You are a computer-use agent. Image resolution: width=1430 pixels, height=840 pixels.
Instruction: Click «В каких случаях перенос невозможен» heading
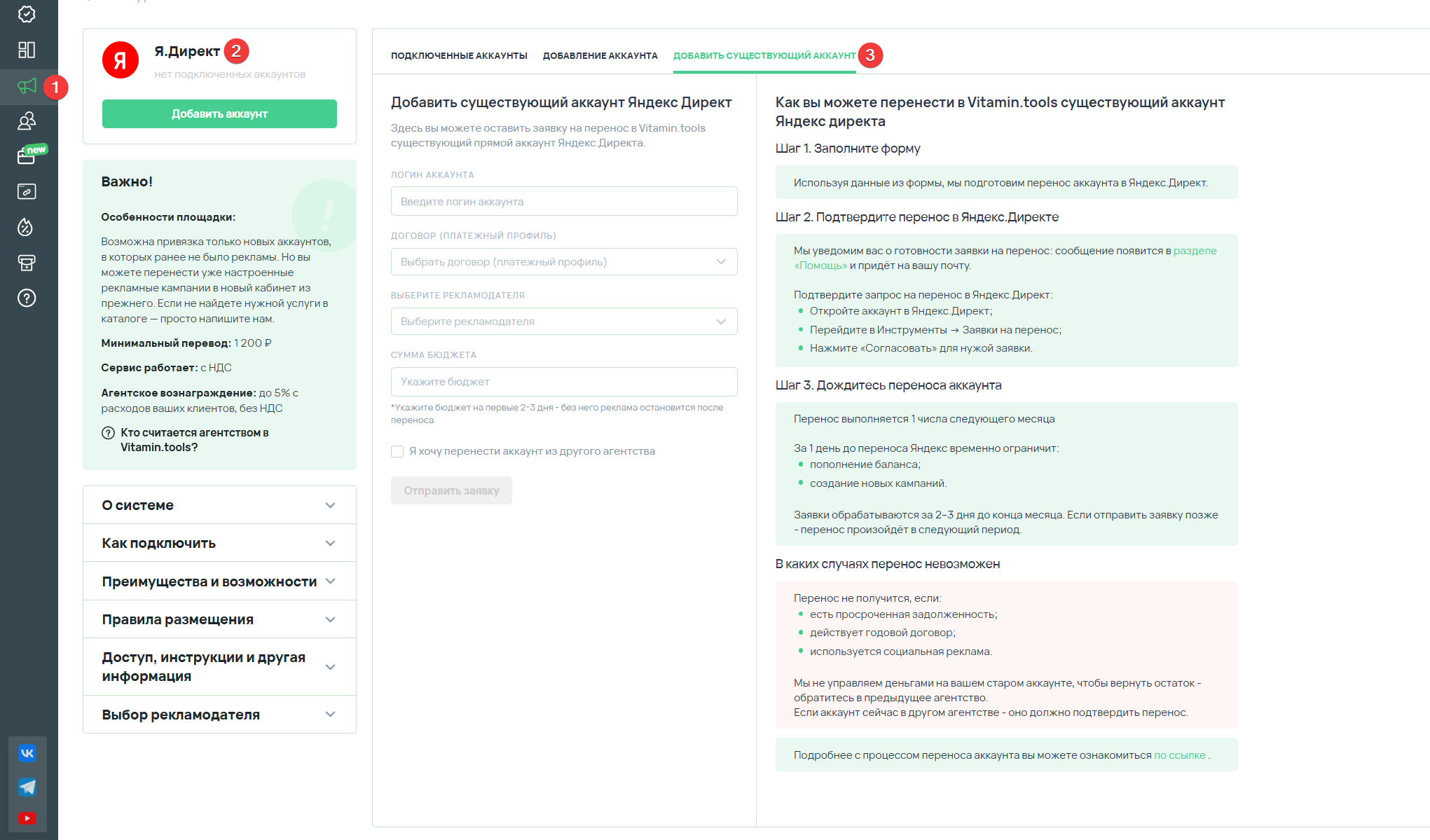[x=888, y=564]
